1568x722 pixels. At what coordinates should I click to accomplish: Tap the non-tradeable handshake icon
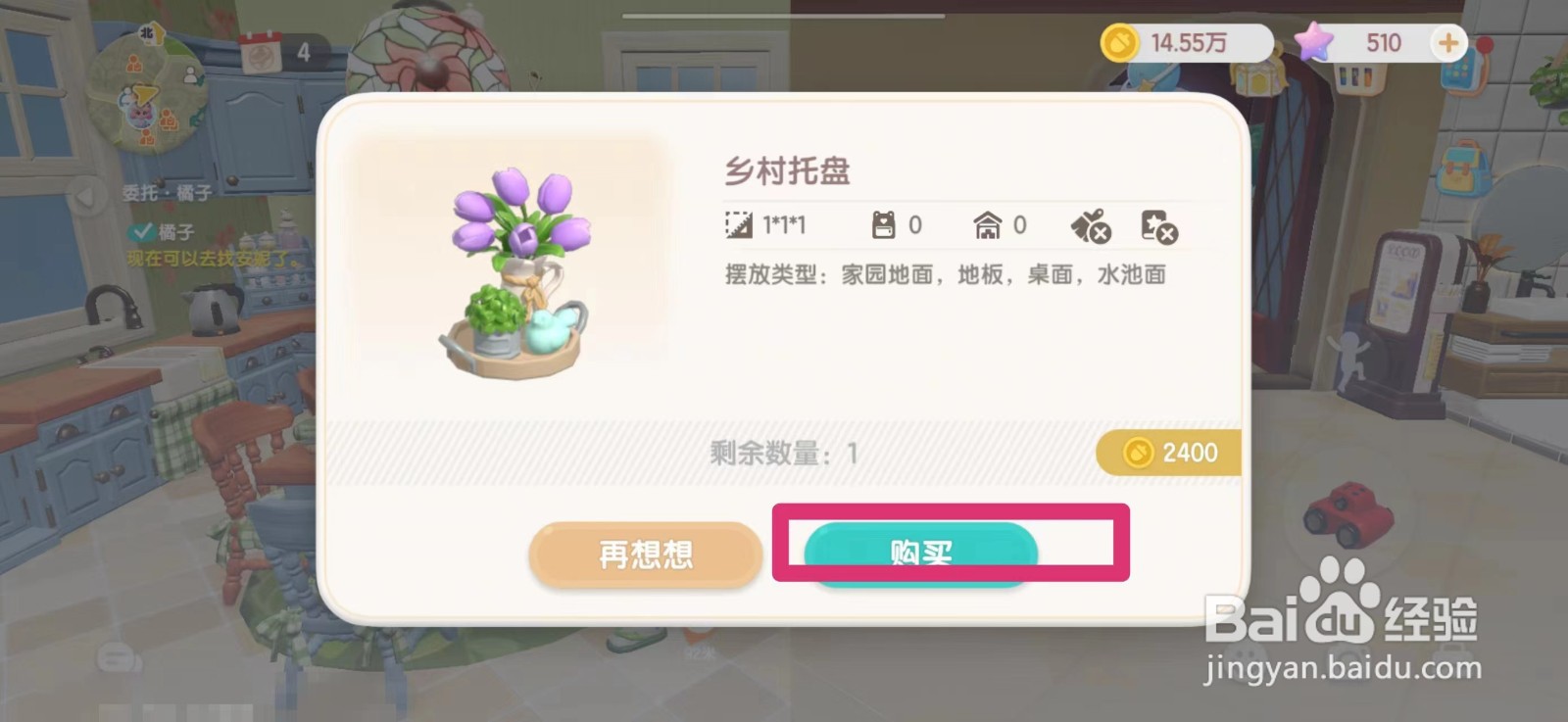1090,225
